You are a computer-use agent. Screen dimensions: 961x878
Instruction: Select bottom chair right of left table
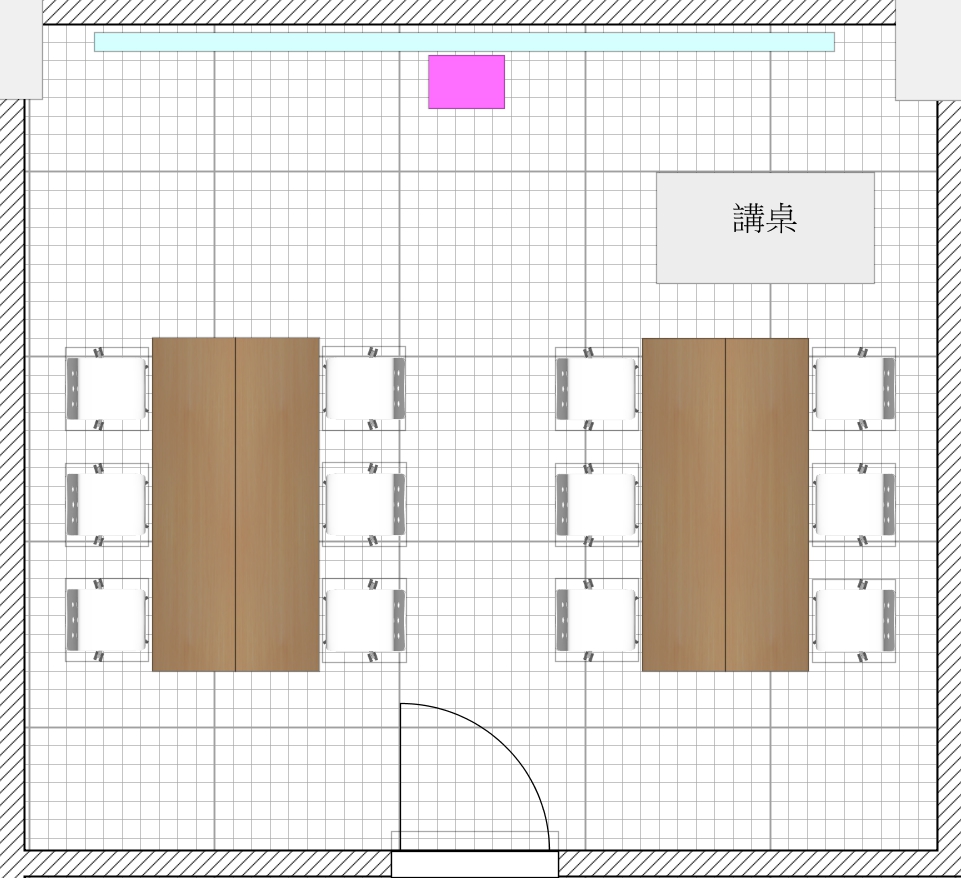[x=364, y=620]
